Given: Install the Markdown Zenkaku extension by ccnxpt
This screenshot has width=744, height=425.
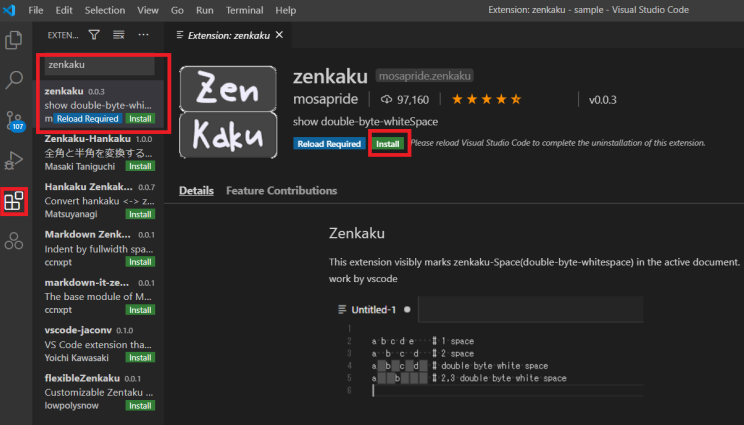Looking at the screenshot, I should [x=140, y=262].
